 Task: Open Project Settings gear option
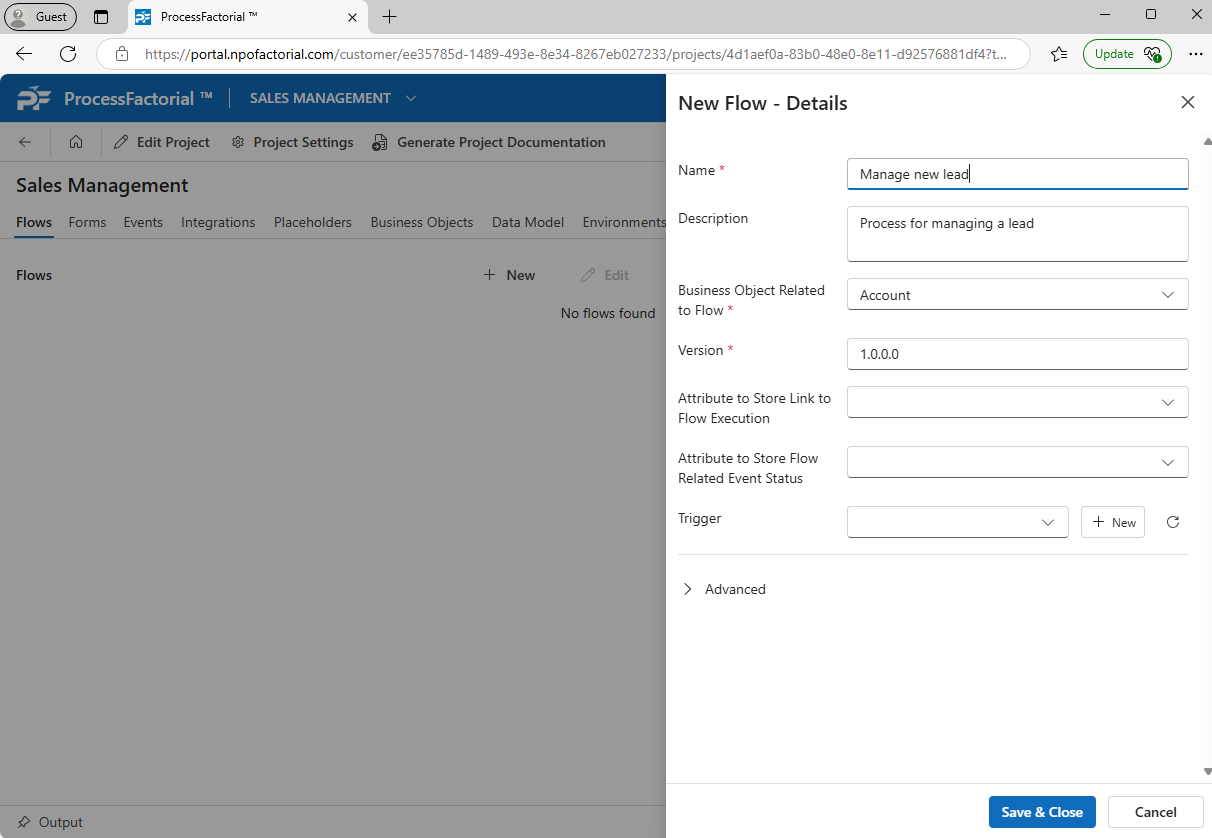click(x=292, y=142)
